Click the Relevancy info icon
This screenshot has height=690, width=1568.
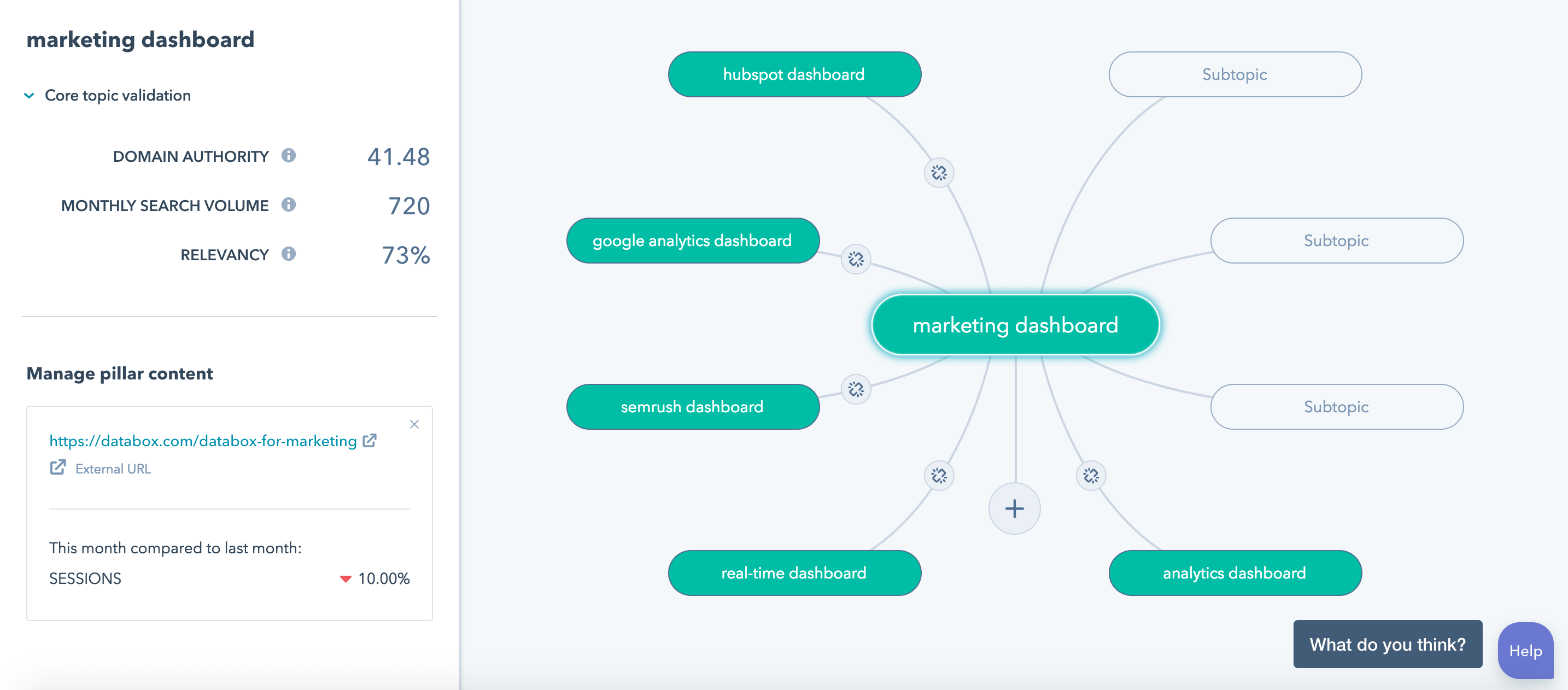click(x=289, y=254)
